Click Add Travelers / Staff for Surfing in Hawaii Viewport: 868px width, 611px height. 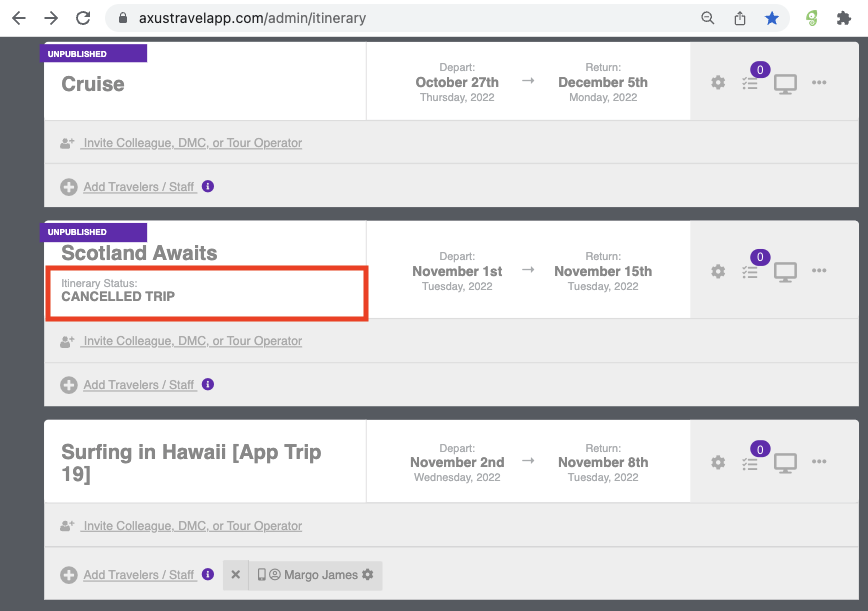140,575
